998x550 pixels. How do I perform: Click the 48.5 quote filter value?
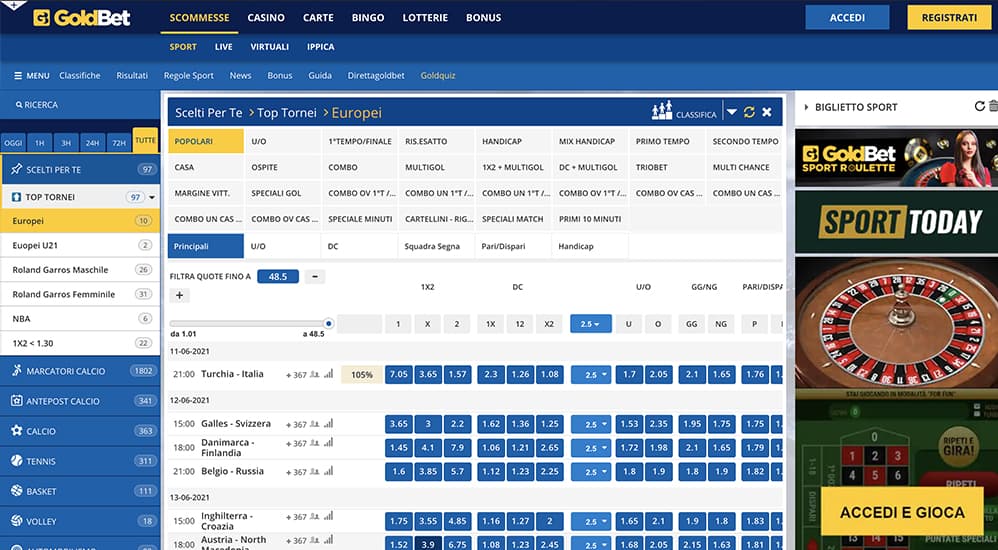coord(278,276)
